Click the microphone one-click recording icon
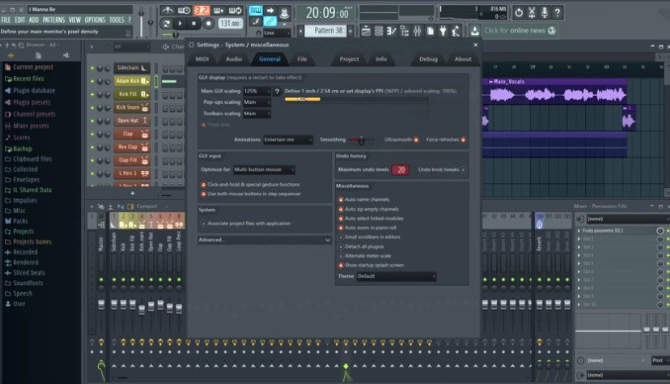670x384 pixels. (x=544, y=12)
